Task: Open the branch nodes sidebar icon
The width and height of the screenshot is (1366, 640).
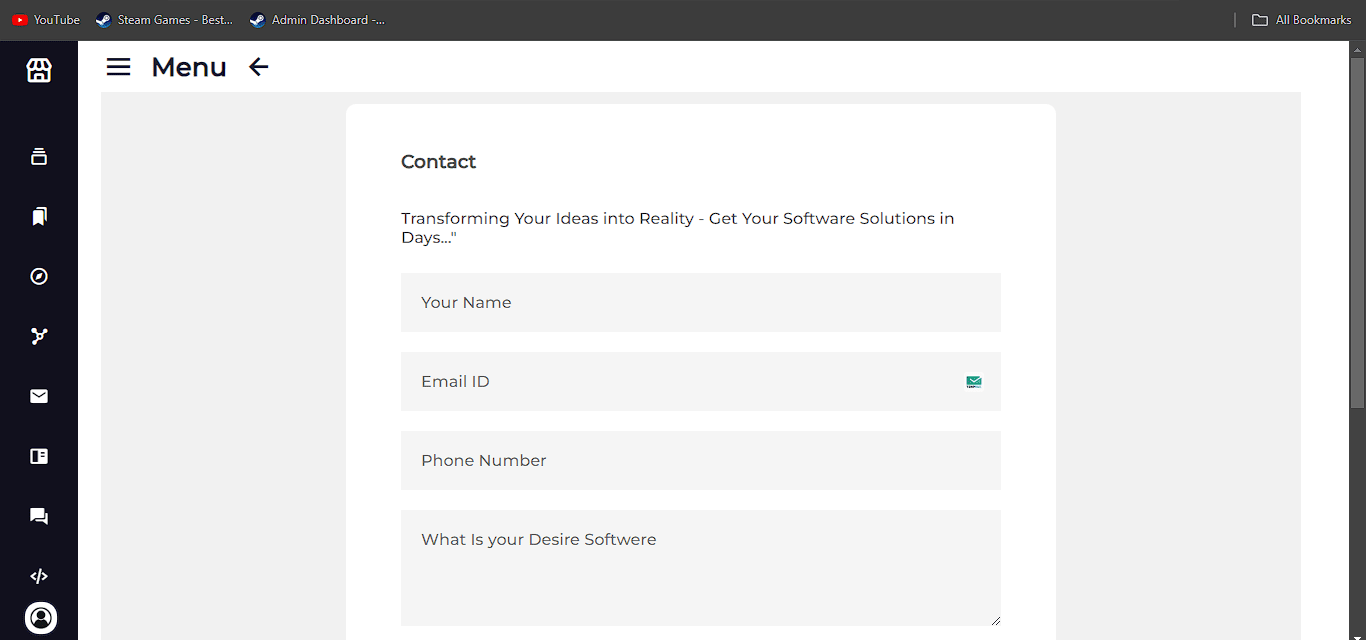Action: 39,336
